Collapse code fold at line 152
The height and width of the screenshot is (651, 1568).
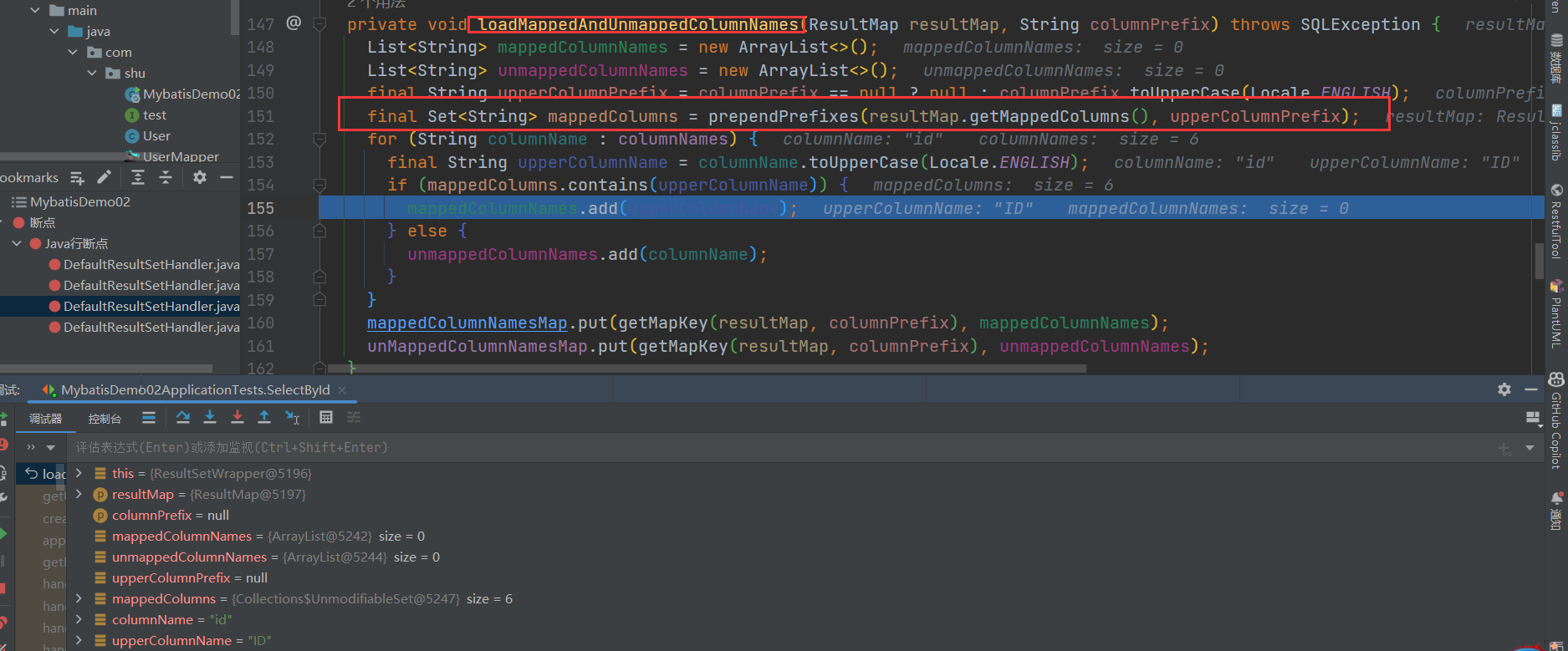click(319, 139)
